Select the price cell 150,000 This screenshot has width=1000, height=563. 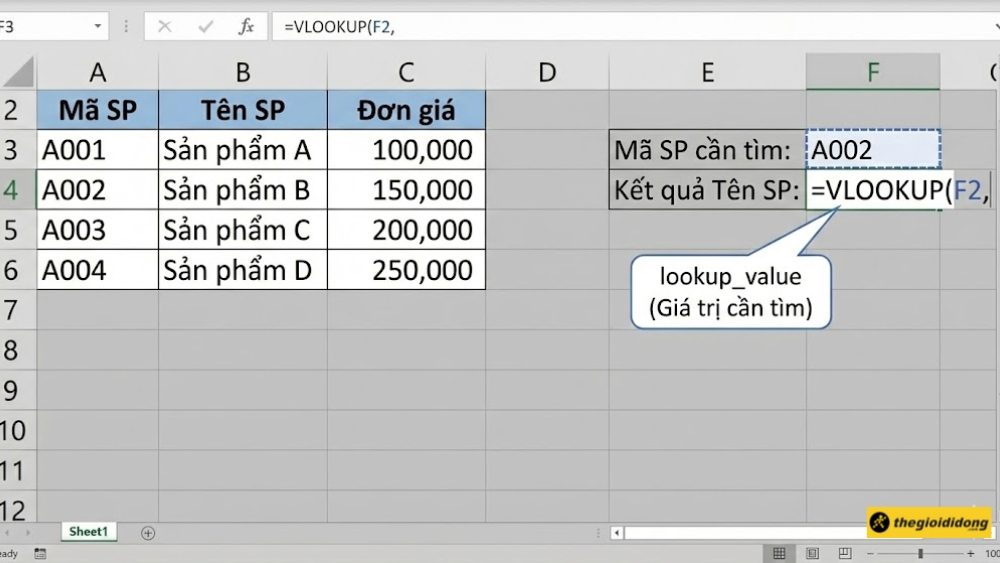coord(406,190)
